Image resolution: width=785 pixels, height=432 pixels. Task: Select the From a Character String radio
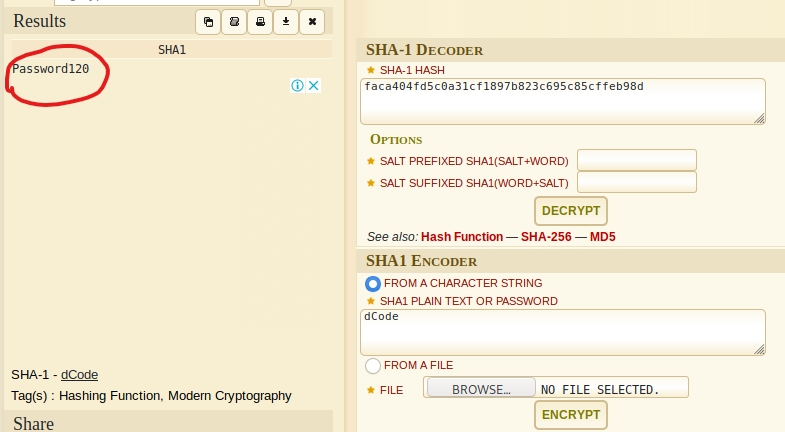(373, 283)
